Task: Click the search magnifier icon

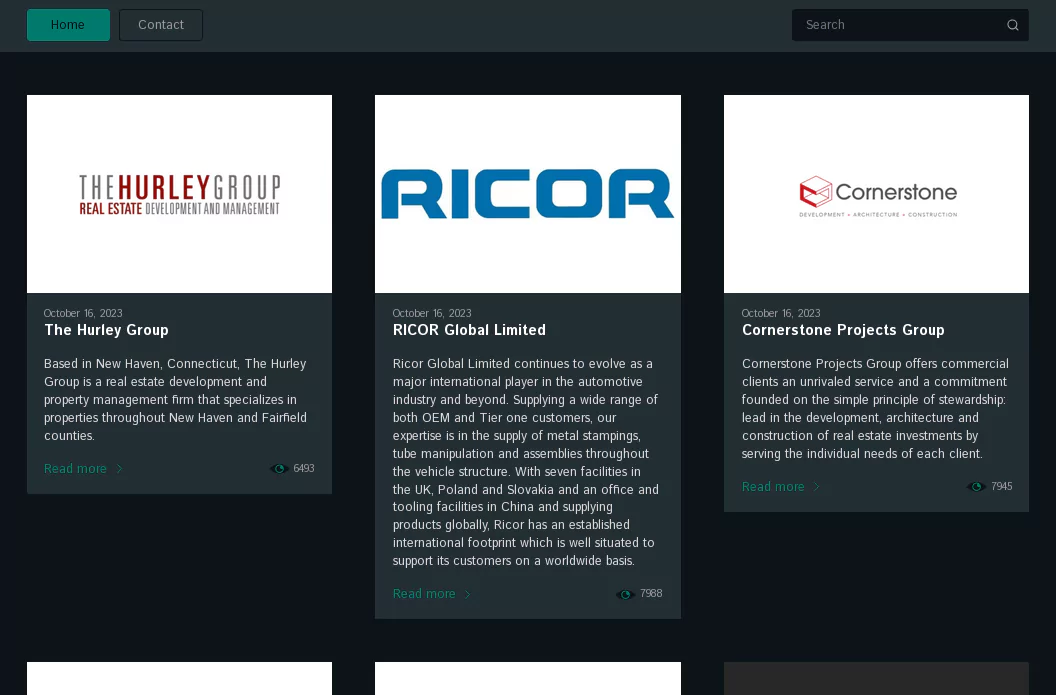Action: tap(1012, 25)
